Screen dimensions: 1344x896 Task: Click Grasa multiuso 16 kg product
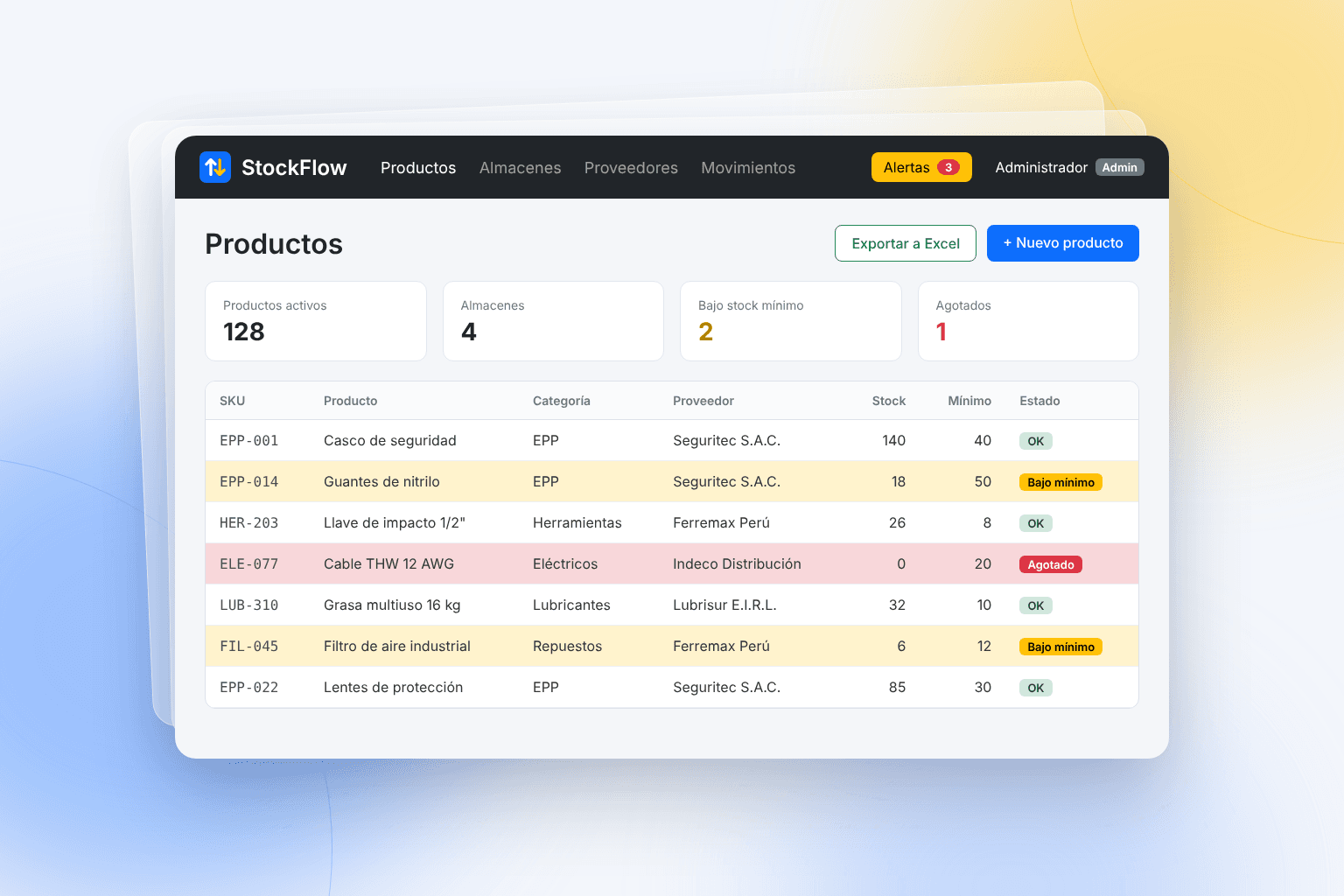(392, 605)
